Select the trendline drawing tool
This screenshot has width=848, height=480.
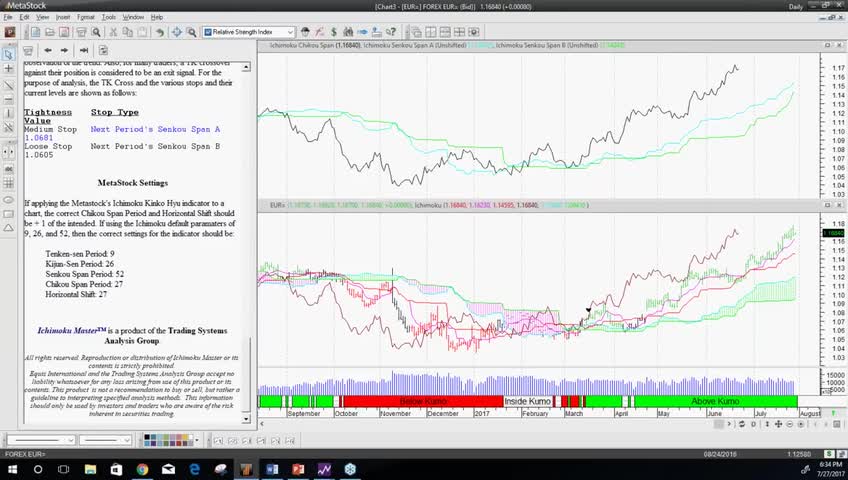[8, 85]
